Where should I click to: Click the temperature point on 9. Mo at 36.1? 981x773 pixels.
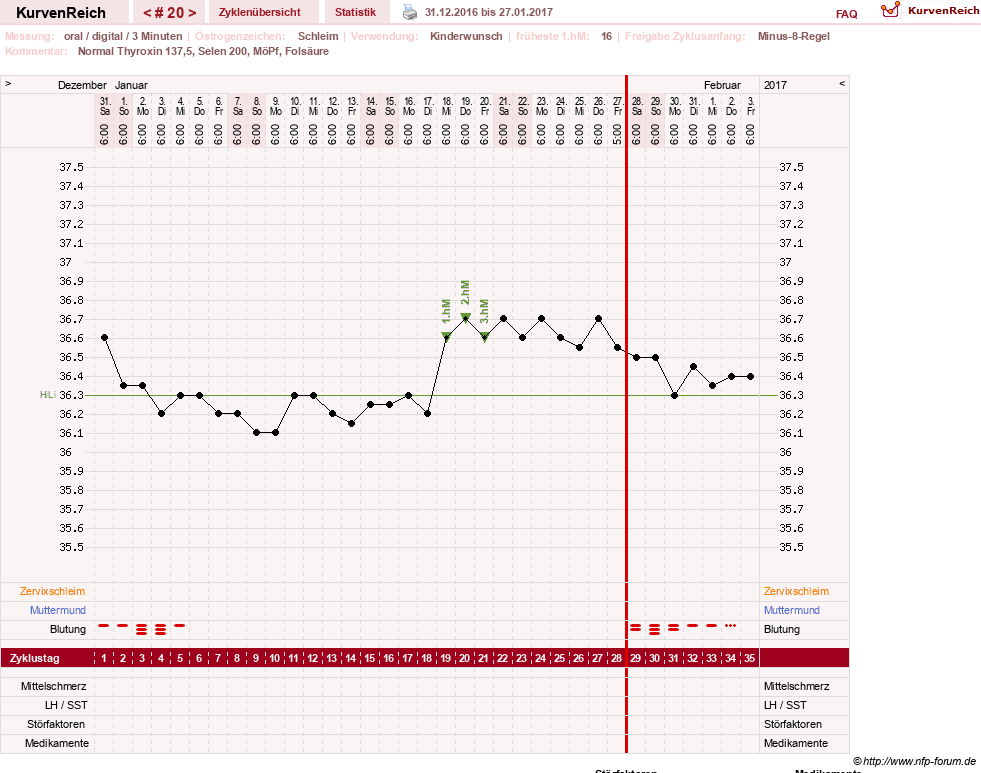tap(275, 432)
